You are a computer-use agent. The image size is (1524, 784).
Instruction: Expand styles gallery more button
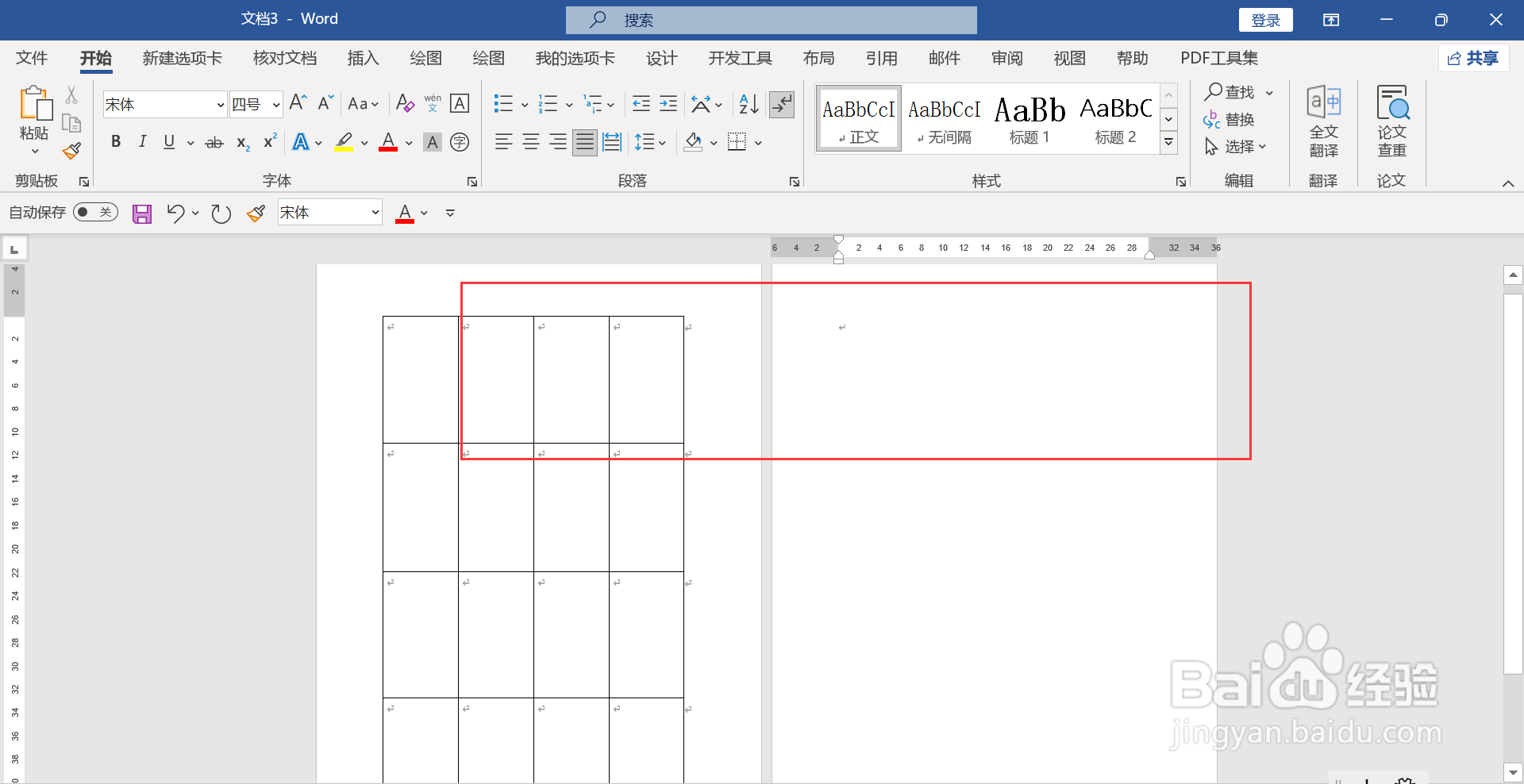point(1168,143)
